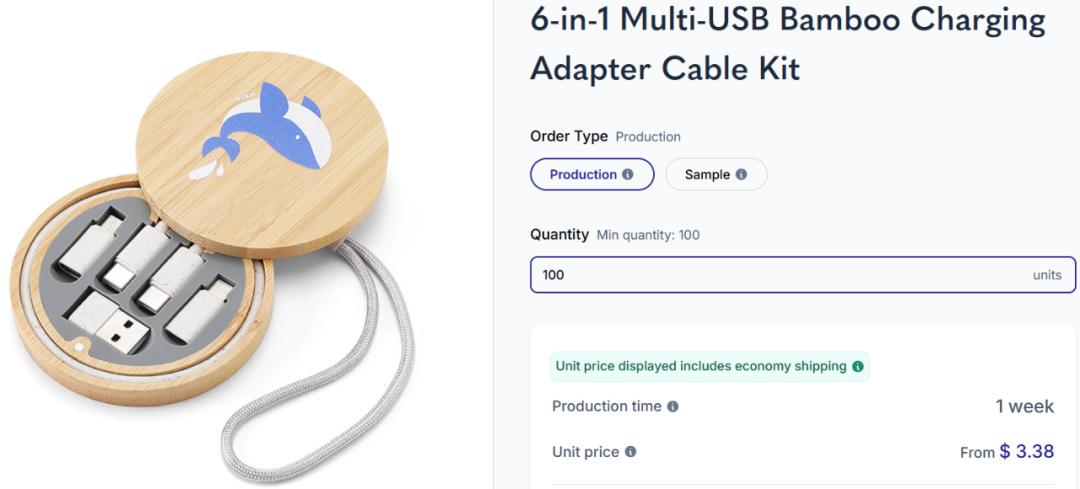Click the '1 week' production time value
The width and height of the screenshot is (1080, 489).
click(x=1024, y=406)
